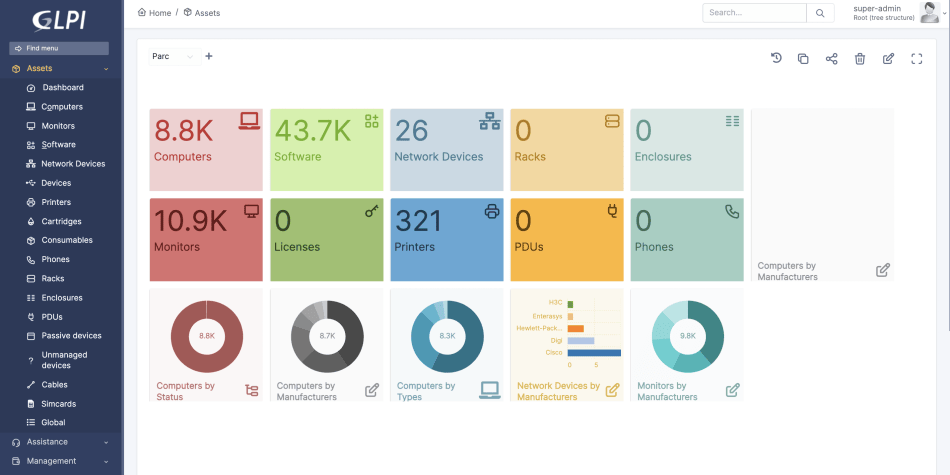Click Assets breadcrumb link
The height and width of the screenshot is (475, 950).
(x=207, y=13)
